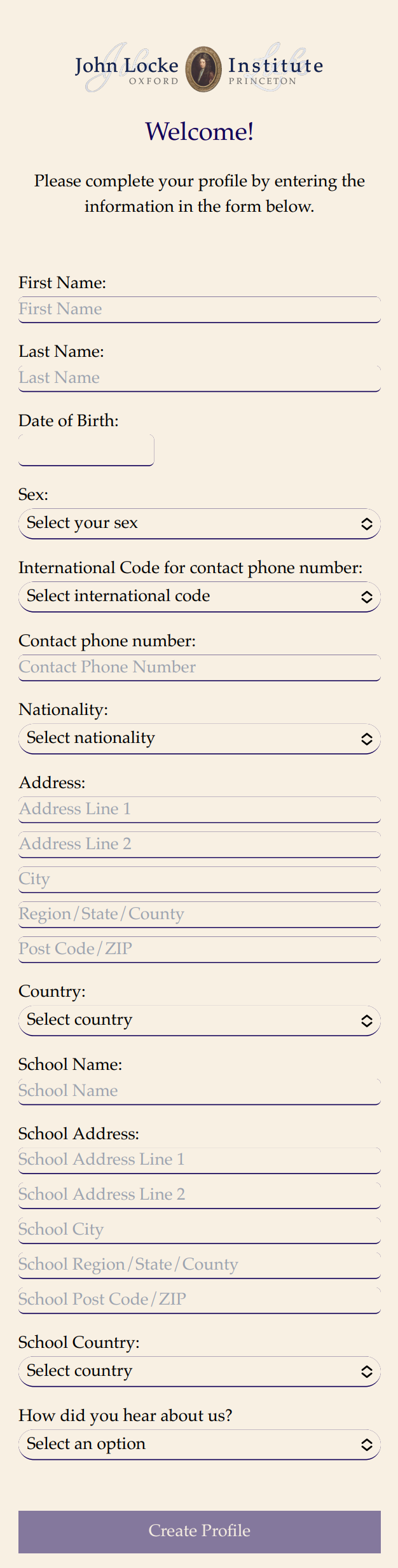
Task: Expand the 'How did you hear about us' selector
Action: click(x=200, y=1445)
